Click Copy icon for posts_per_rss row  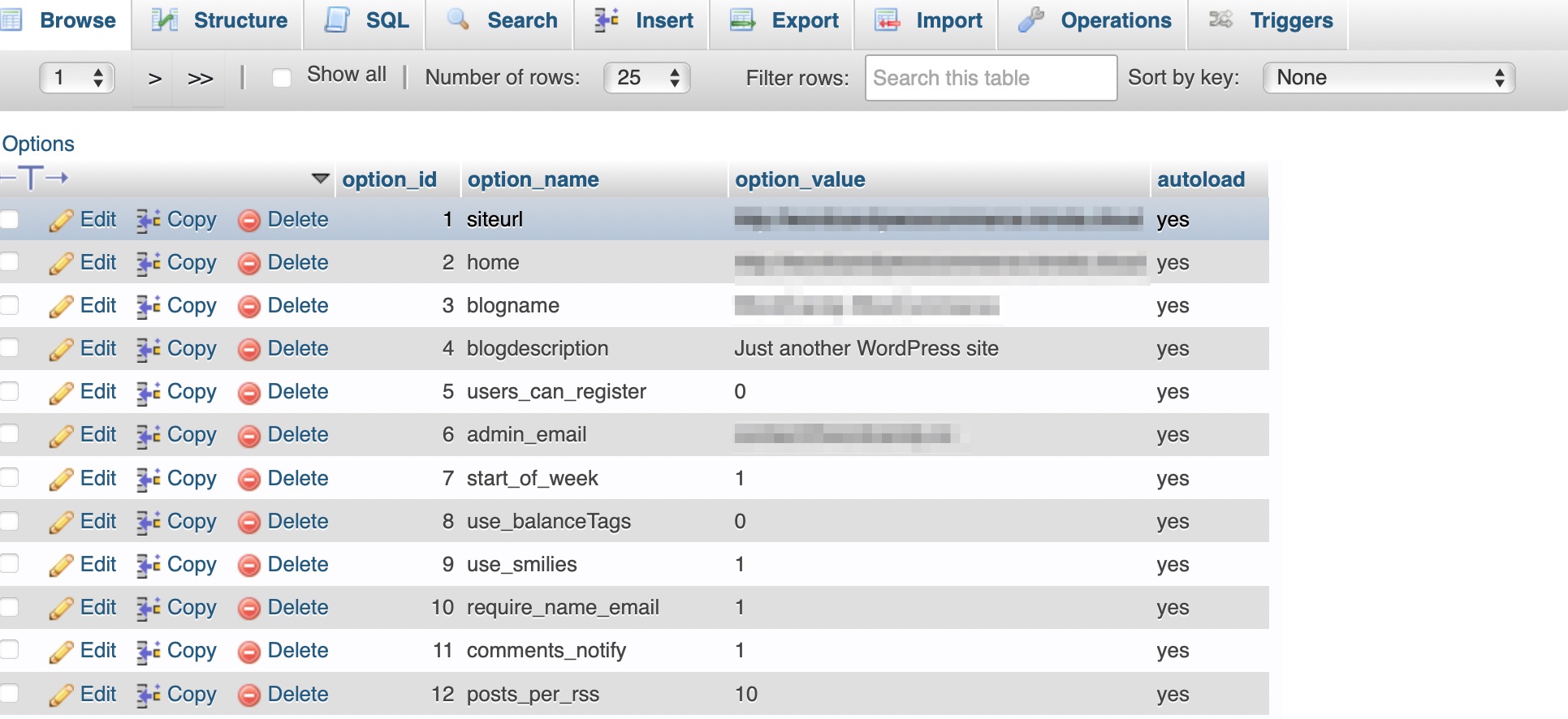148,695
